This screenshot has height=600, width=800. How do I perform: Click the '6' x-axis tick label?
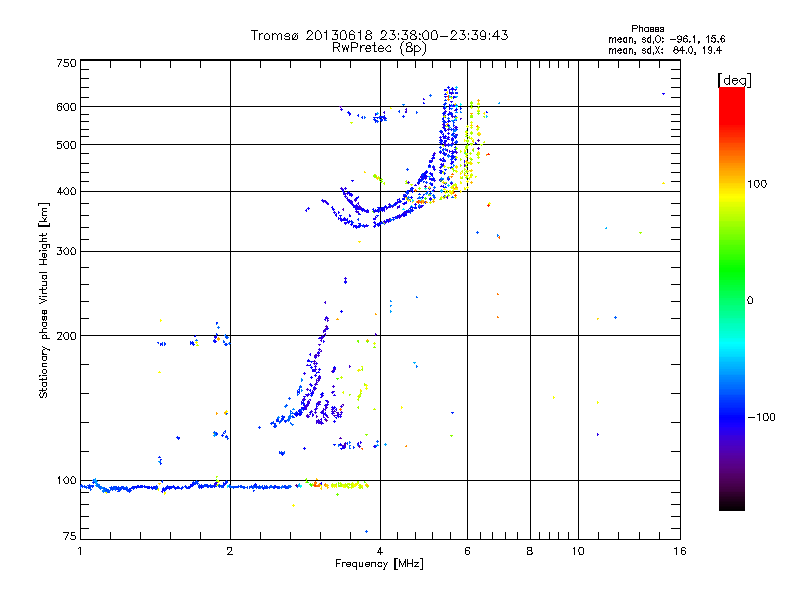click(467, 551)
